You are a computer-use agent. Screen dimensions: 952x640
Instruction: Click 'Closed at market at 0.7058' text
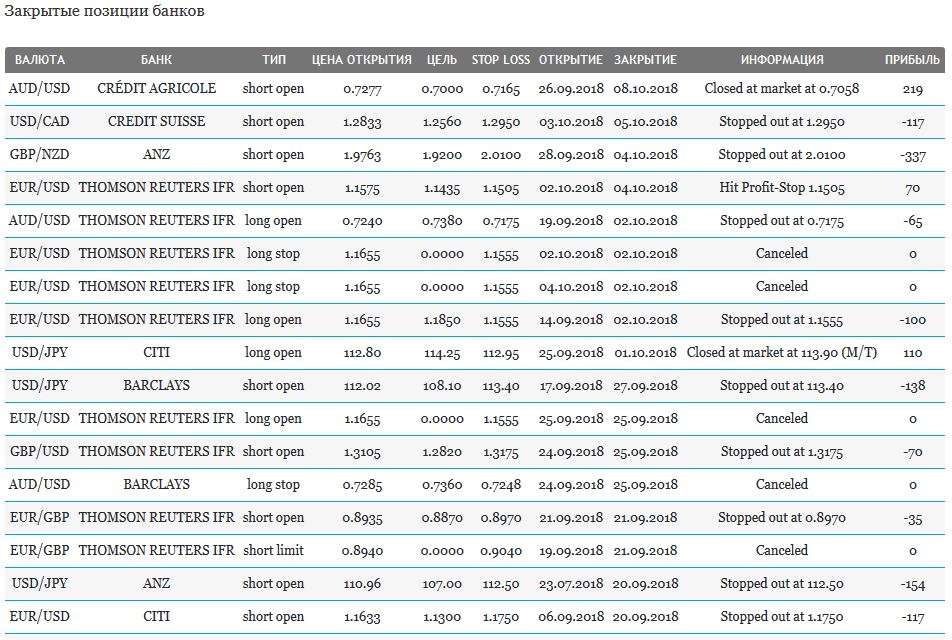[782, 89]
